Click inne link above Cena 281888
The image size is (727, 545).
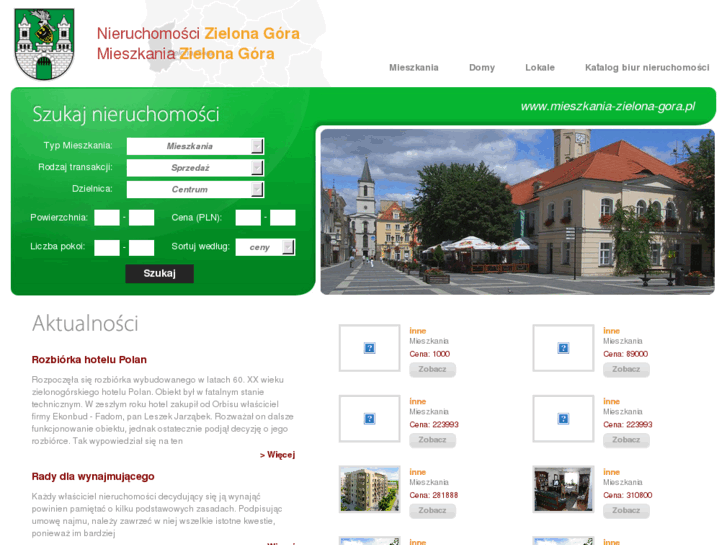pyautogui.click(x=417, y=472)
